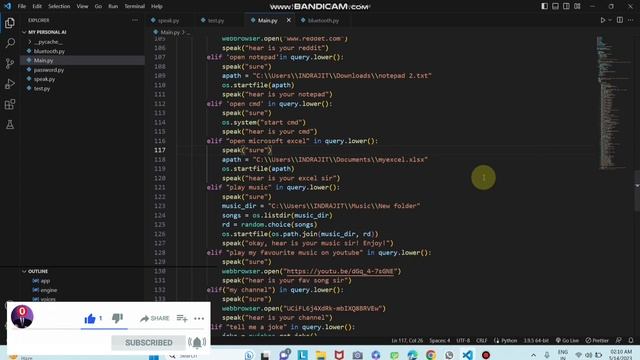This screenshot has width=640, height=360.
Task: Click Main.py in the breadcrumb bar
Action: pos(169,32)
